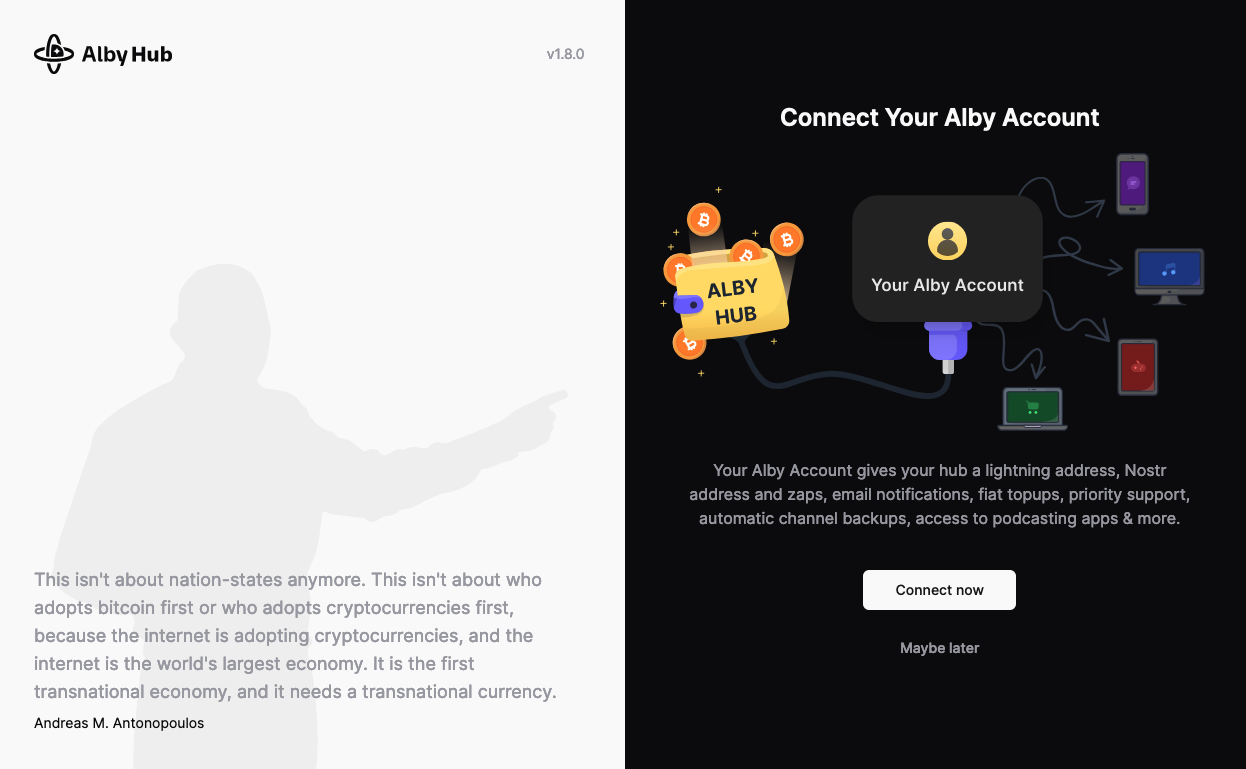Image resolution: width=1246 pixels, height=769 pixels.
Task: Click the purple smartphone icon
Action: coord(1132,184)
